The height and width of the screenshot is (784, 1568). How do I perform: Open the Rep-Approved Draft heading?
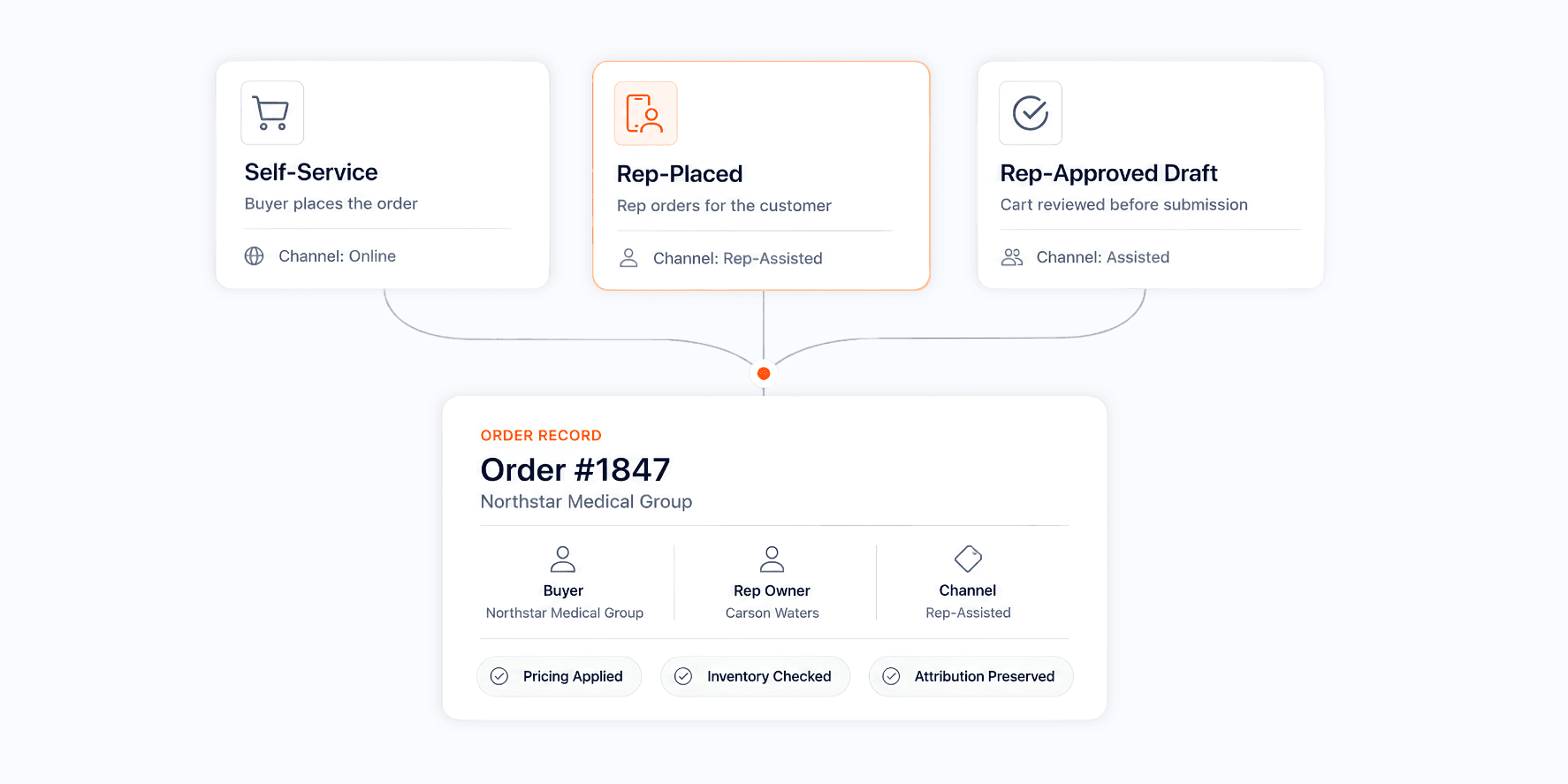click(x=1108, y=173)
